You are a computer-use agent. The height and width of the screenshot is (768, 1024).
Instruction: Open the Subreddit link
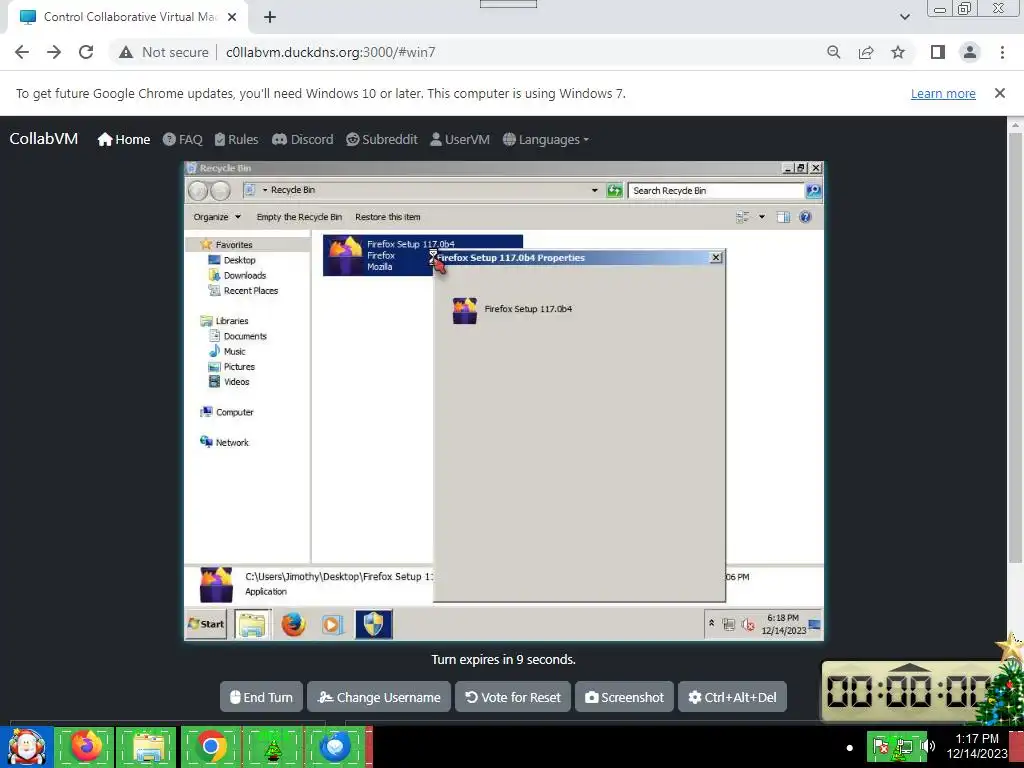pos(381,139)
